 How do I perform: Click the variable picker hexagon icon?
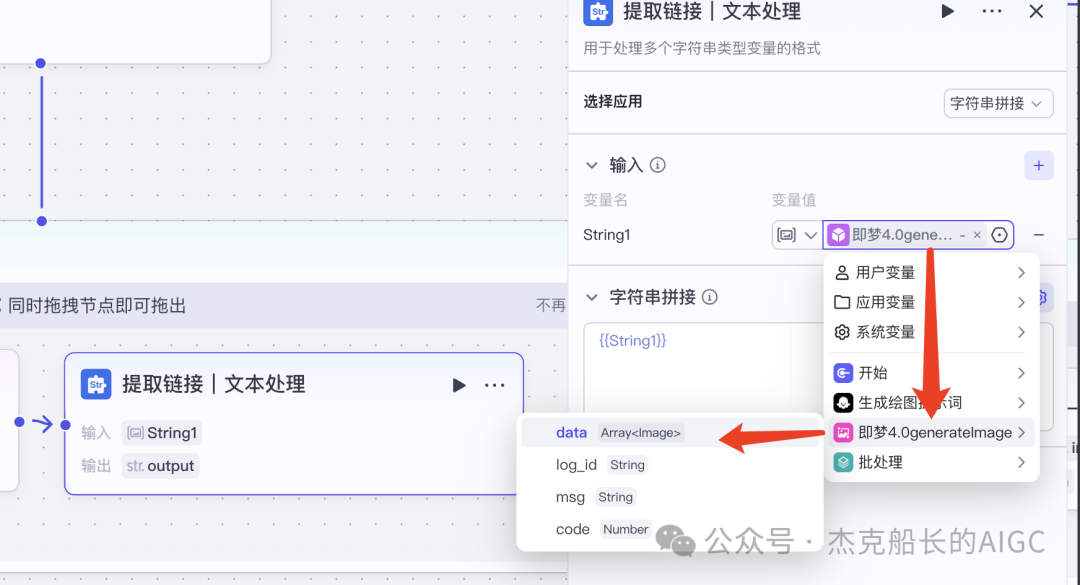point(999,235)
